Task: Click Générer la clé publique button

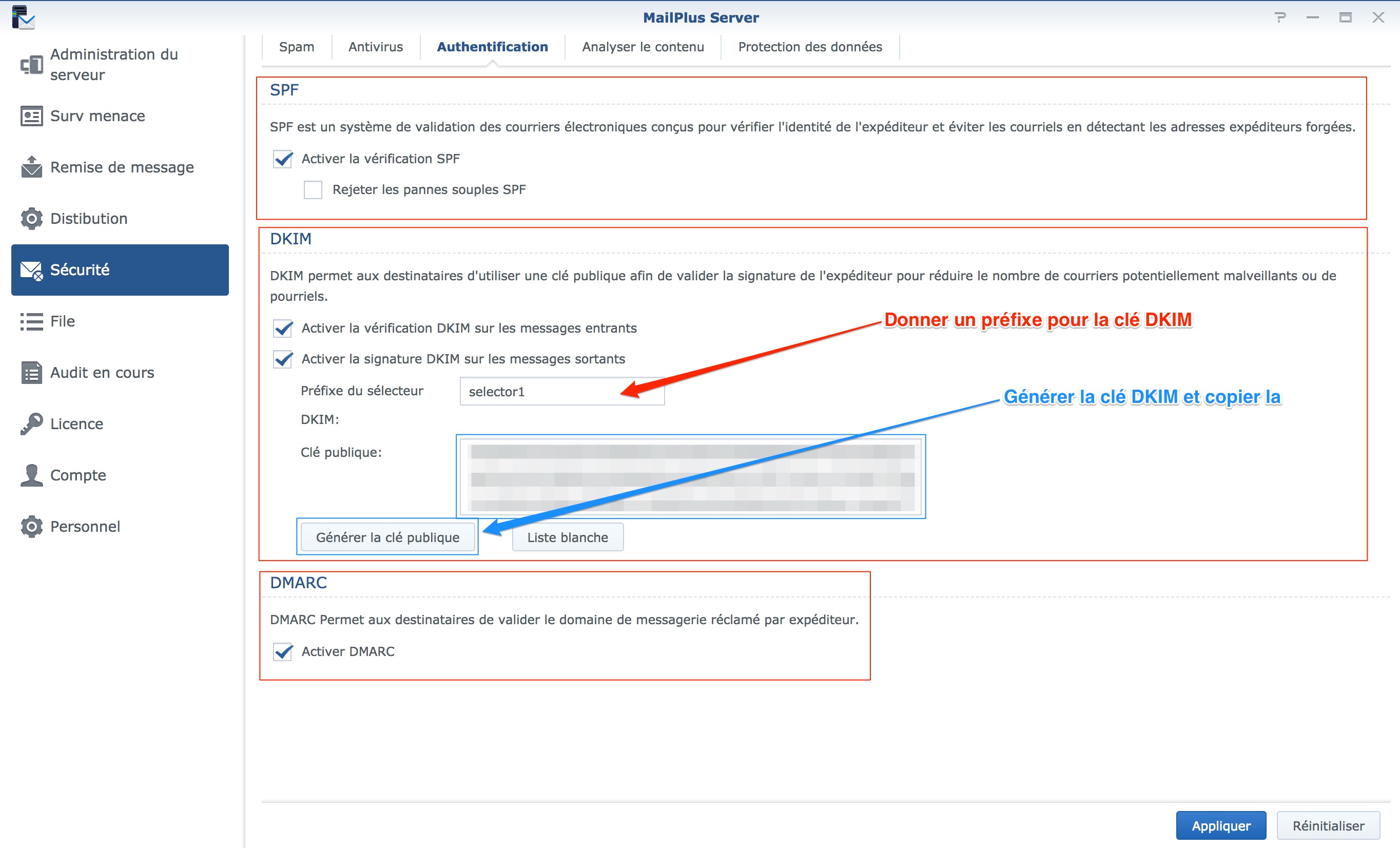Action: pyautogui.click(x=387, y=537)
